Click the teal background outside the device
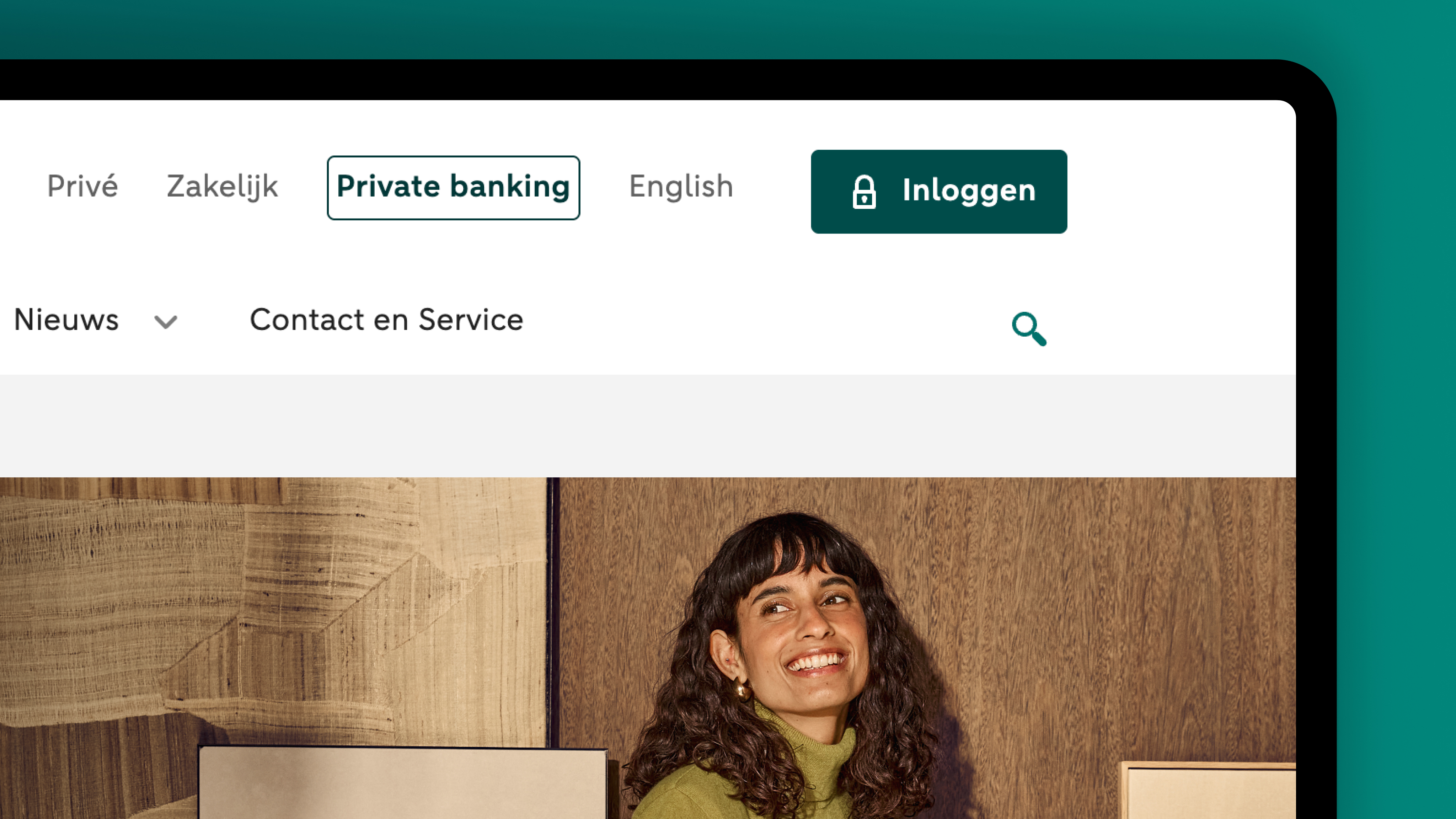This screenshot has height=819, width=1456. (1396, 396)
